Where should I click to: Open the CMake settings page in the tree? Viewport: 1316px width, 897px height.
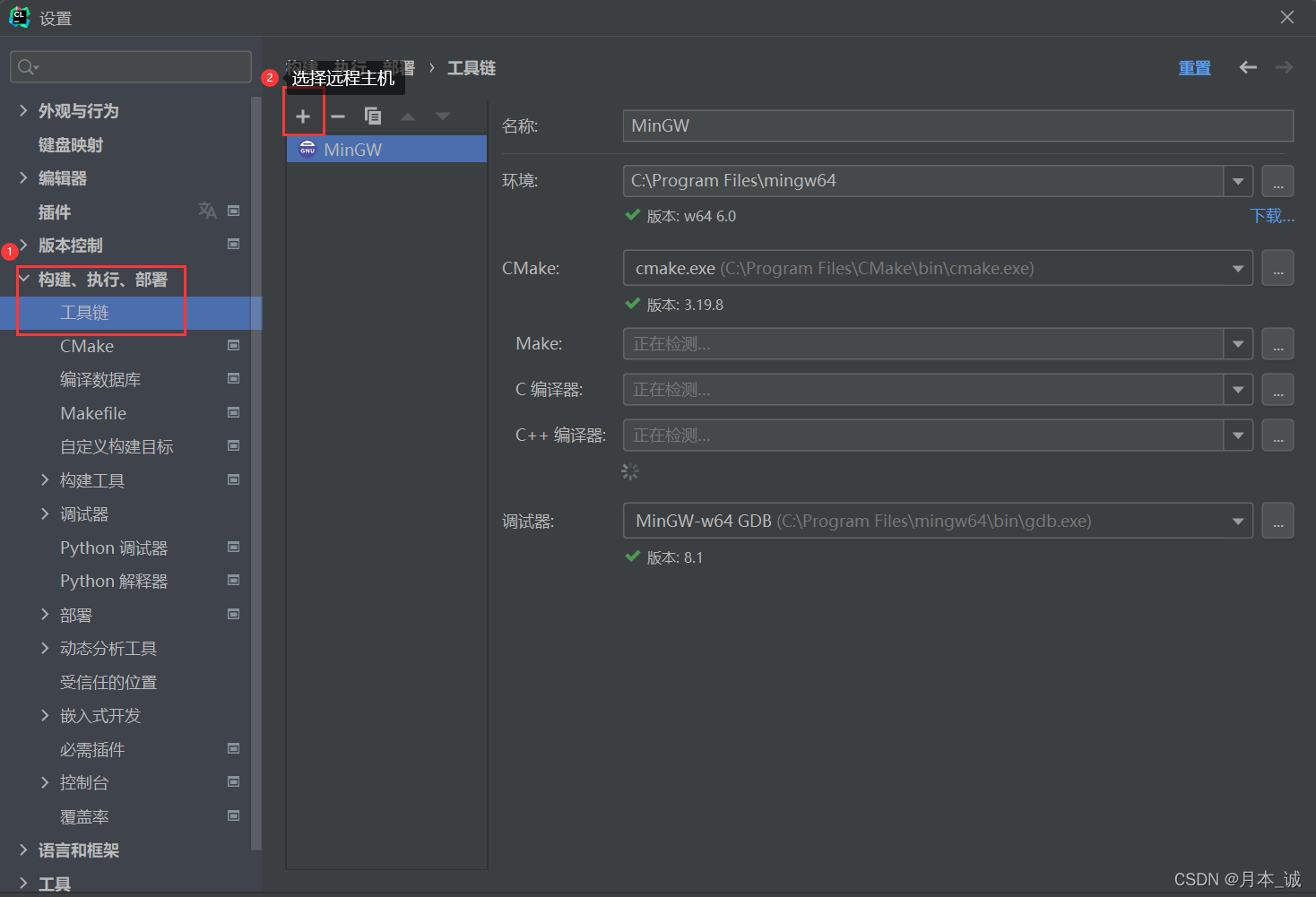[x=87, y=346]
